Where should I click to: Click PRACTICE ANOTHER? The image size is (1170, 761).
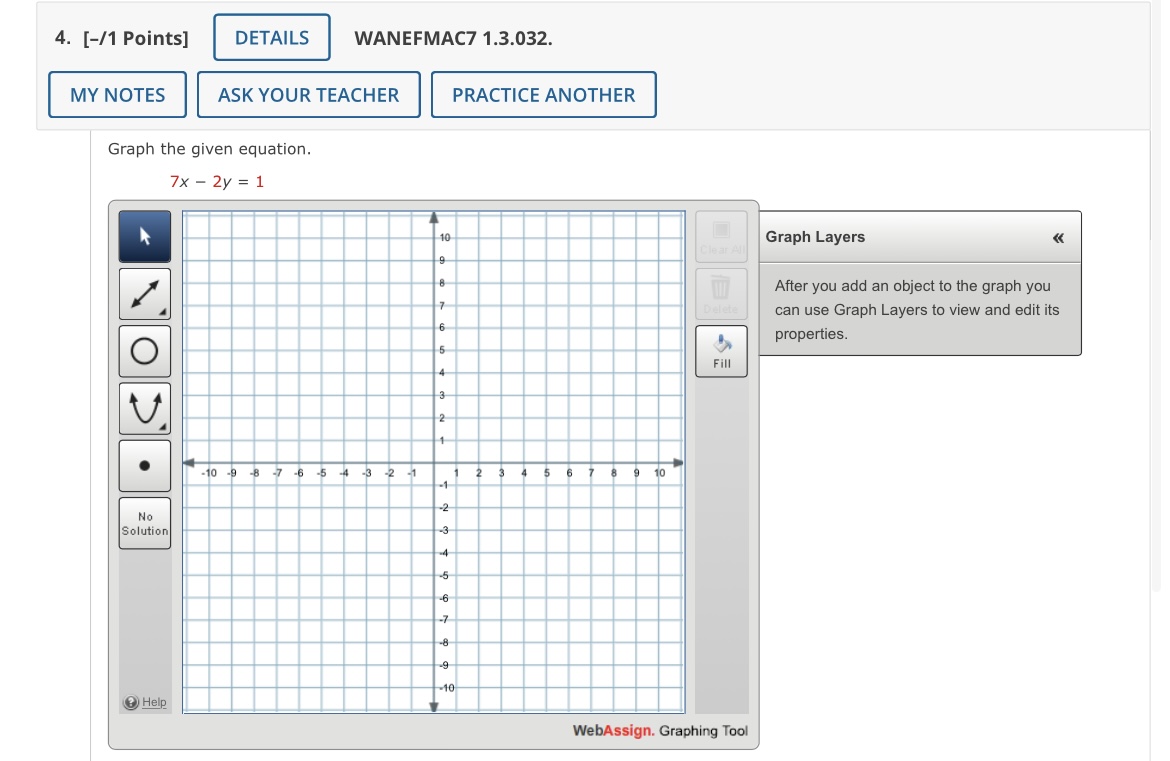point(544,95)
